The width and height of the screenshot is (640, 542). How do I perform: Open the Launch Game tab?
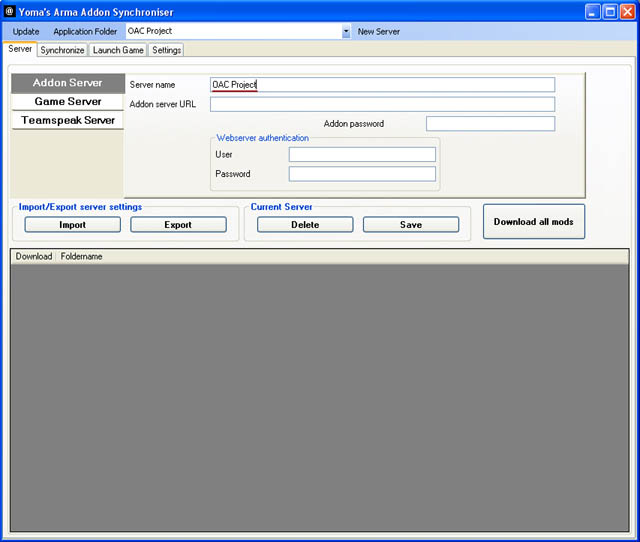click(118, 50)
